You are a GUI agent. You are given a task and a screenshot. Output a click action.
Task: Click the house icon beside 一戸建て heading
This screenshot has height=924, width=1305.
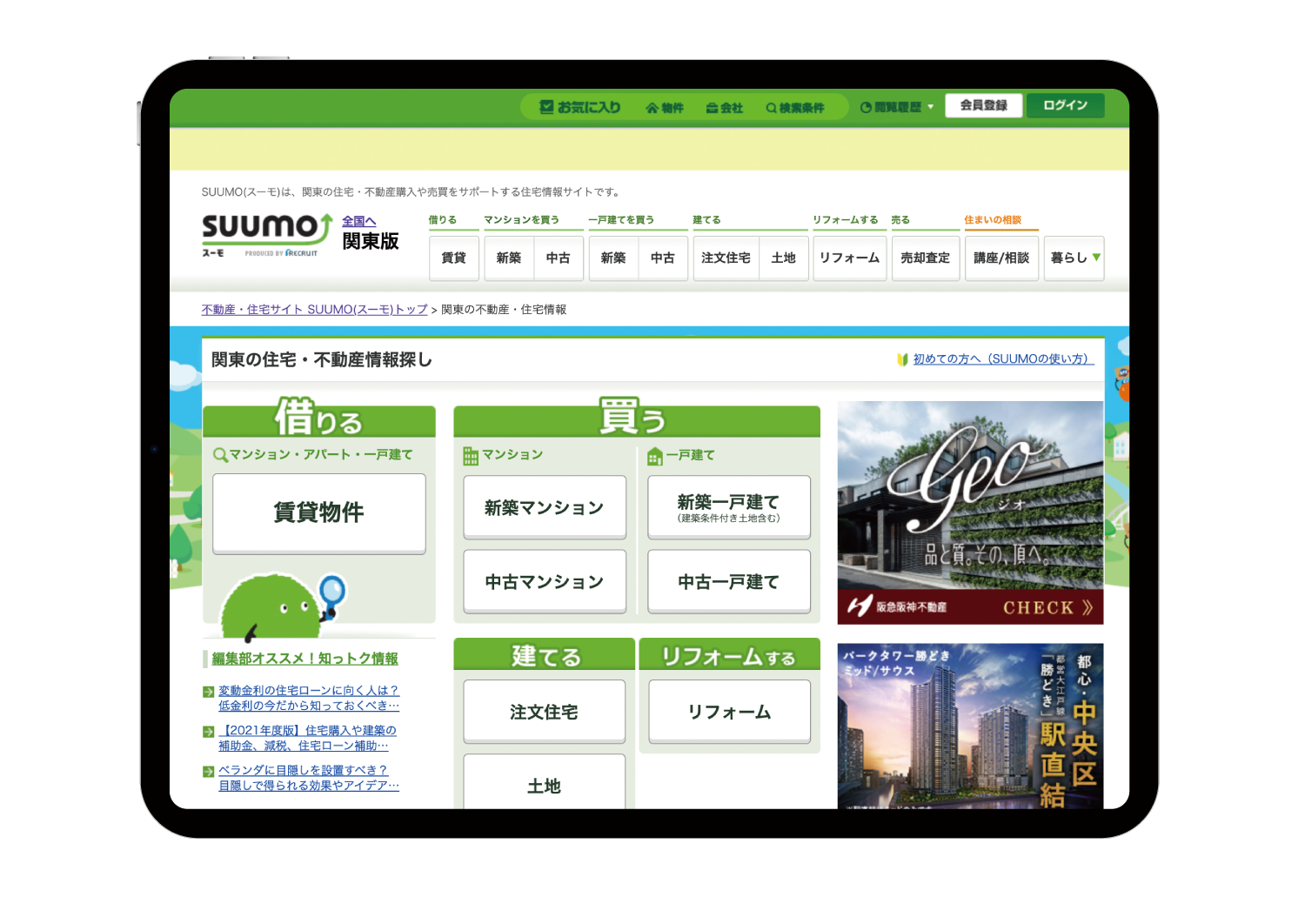(655, 456)
